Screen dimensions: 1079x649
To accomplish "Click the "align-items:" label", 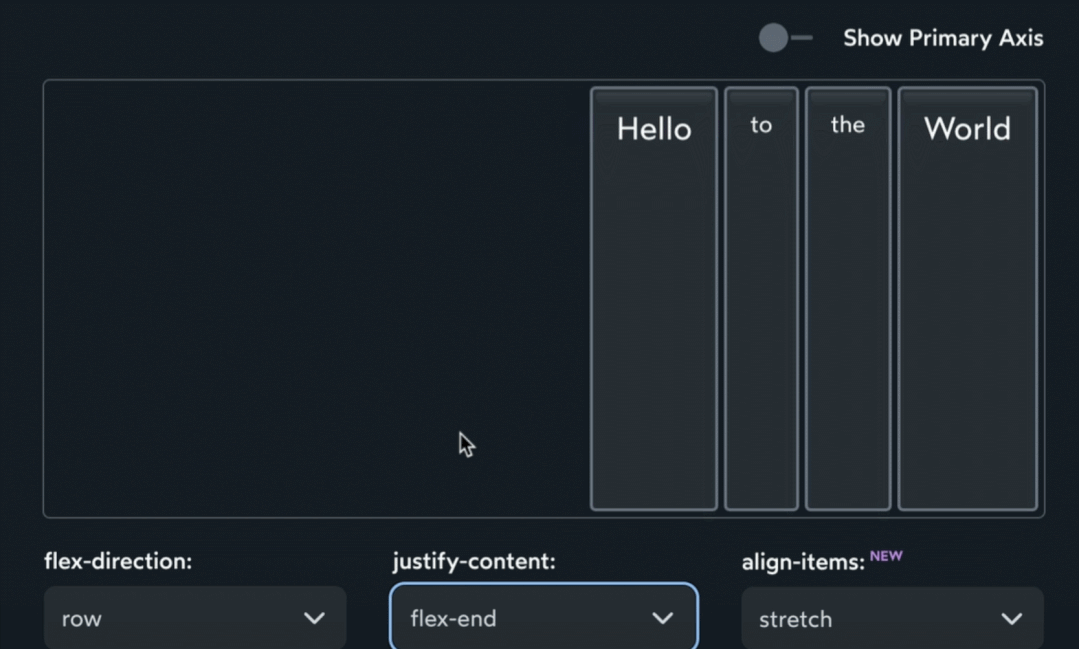I will [x=802, y=563].
